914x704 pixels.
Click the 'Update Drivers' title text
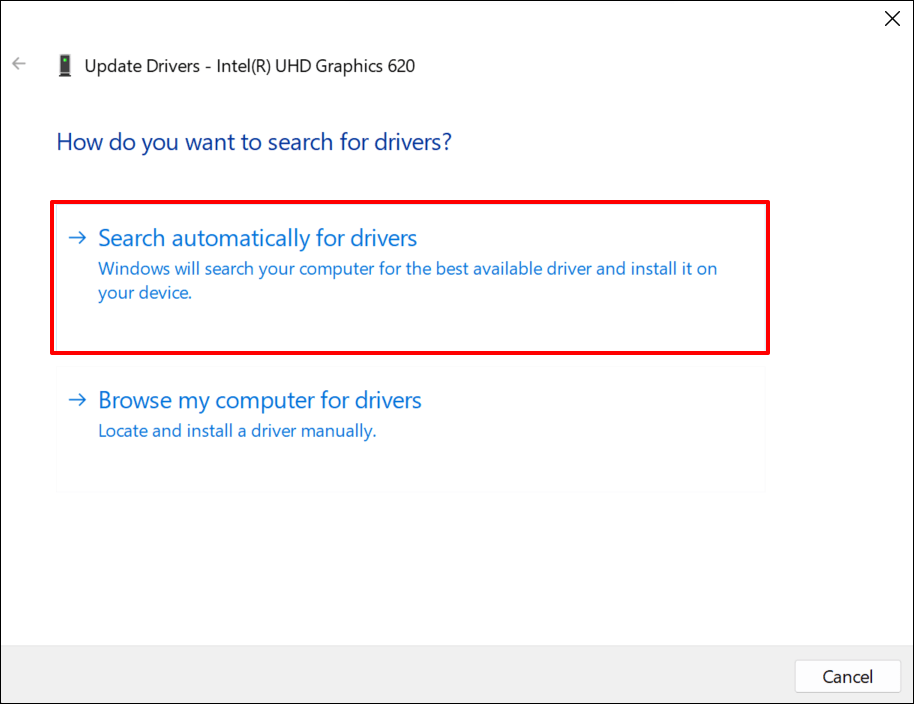pos(139,66)
